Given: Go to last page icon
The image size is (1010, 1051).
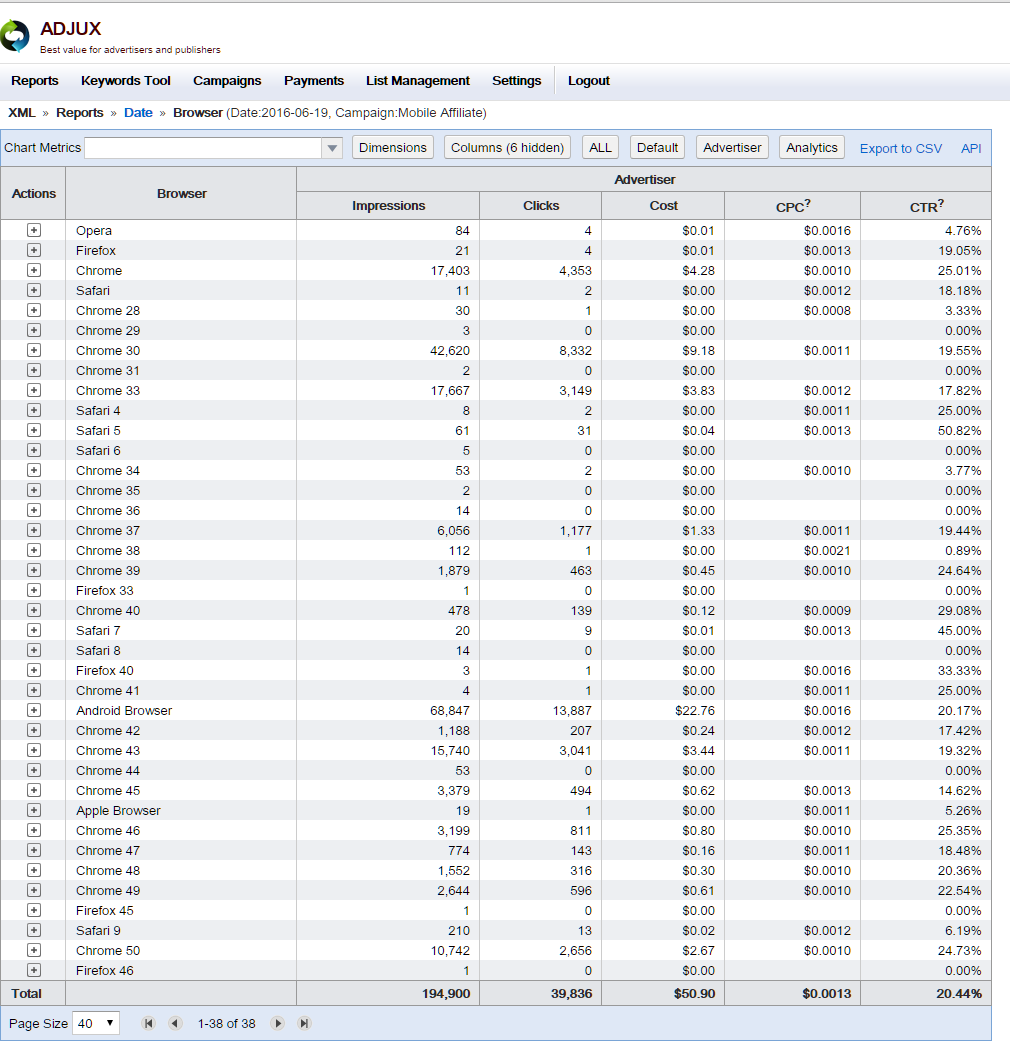Looking at the screenshot, I should pyautogui.click(x=304, y=1023).
